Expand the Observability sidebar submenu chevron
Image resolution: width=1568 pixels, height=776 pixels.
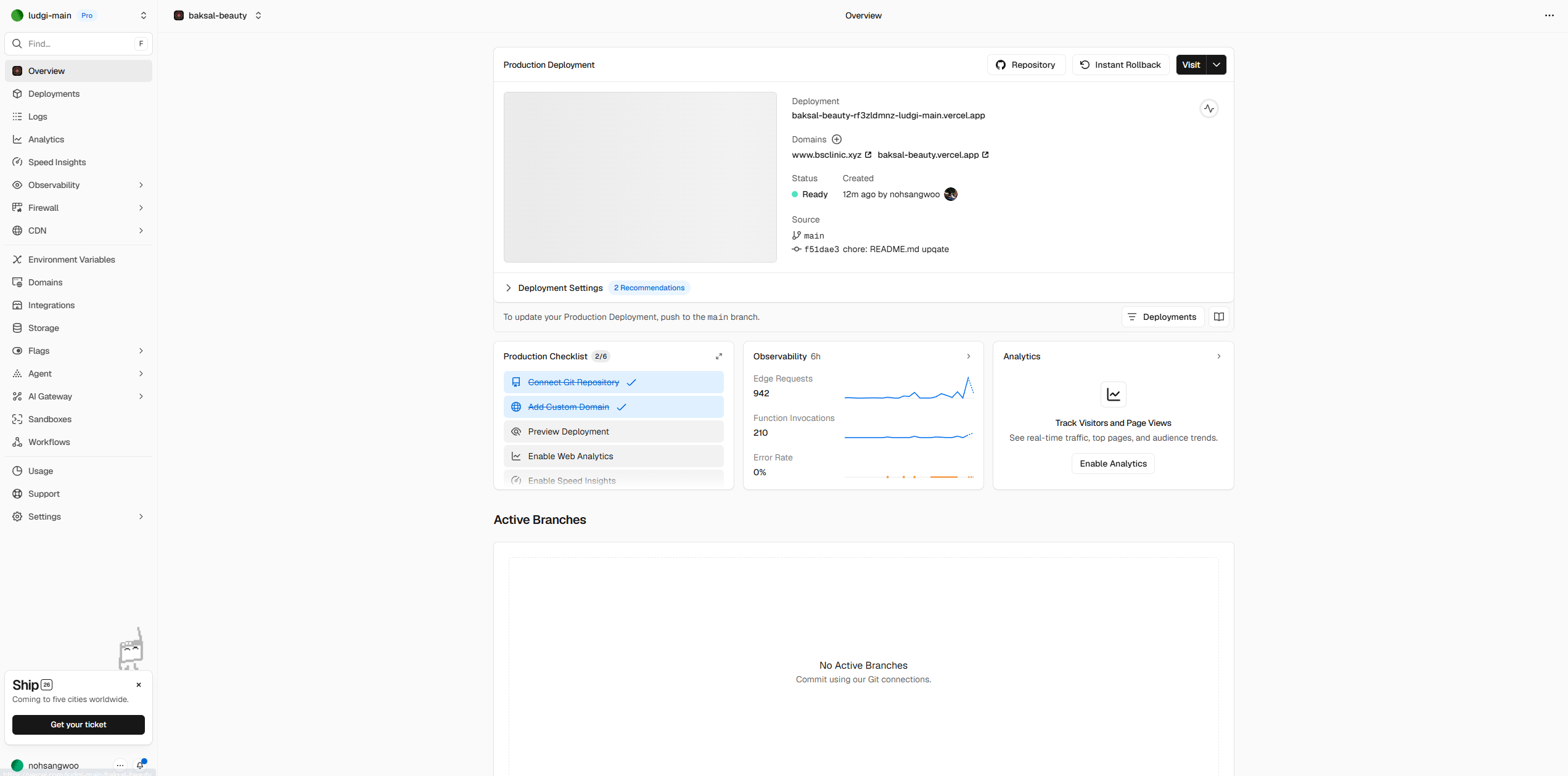(141, 185)
